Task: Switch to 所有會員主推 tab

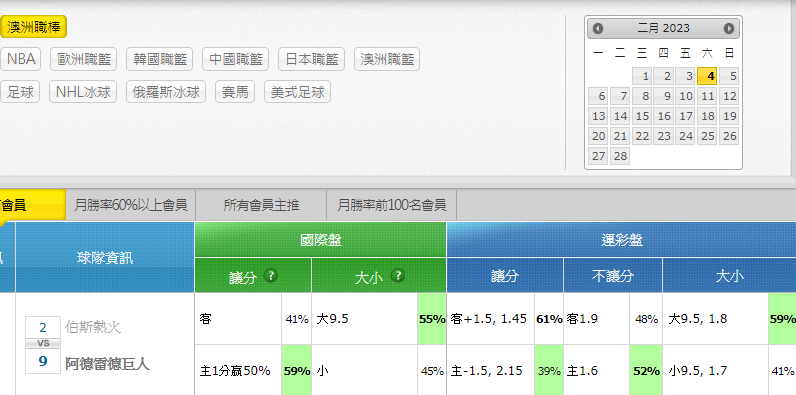Action: pyautogui.click(x=261, y=205)
